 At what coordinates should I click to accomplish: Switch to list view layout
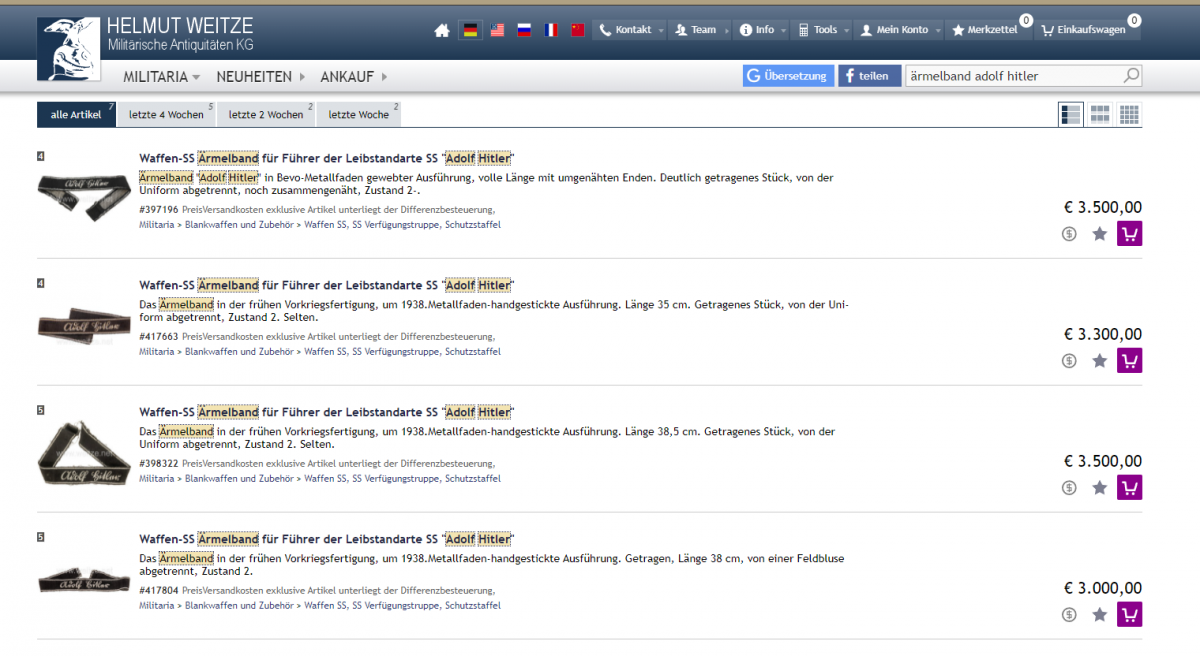[1070, 114]
